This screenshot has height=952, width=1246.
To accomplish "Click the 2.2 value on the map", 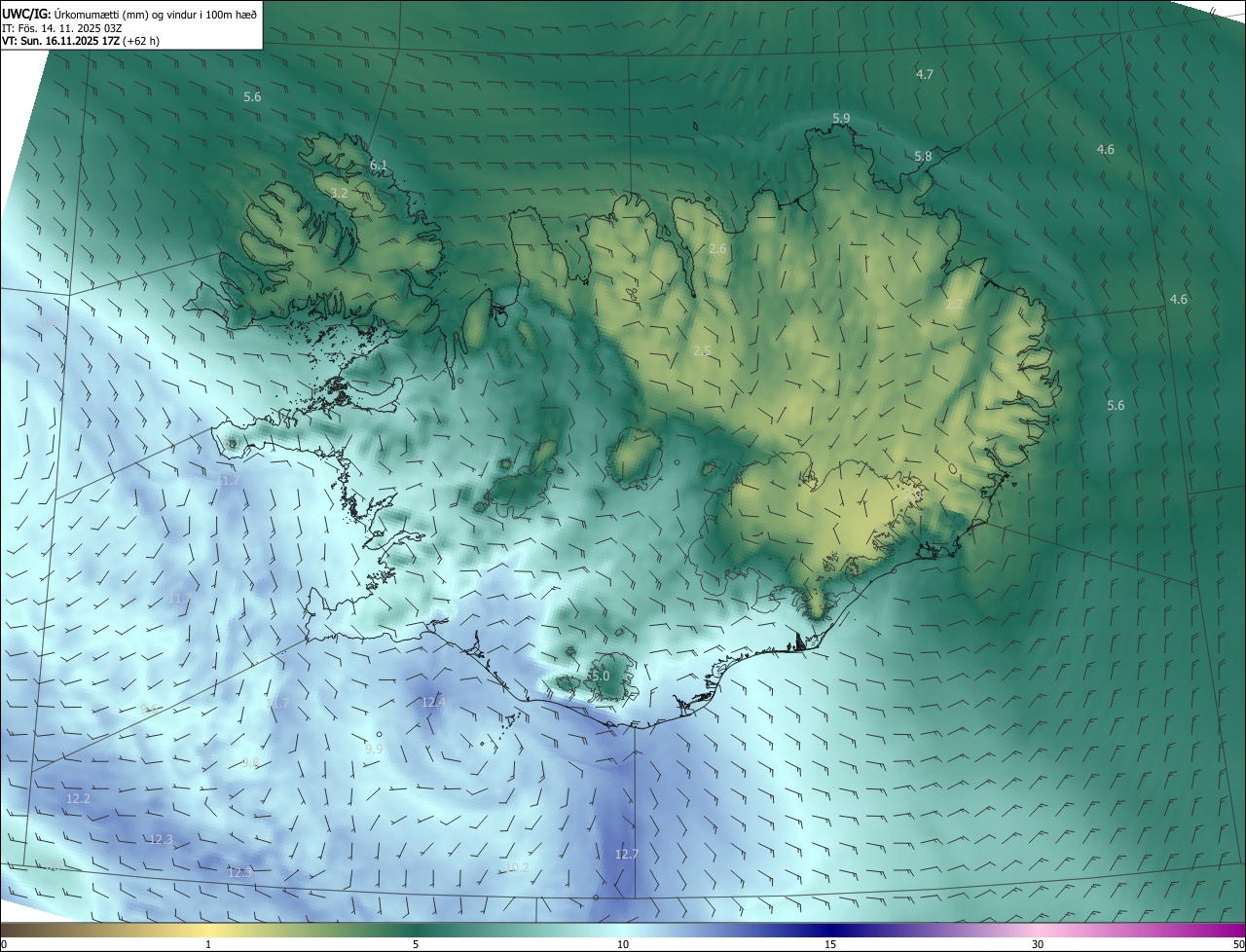I will (x=954, y=305).
